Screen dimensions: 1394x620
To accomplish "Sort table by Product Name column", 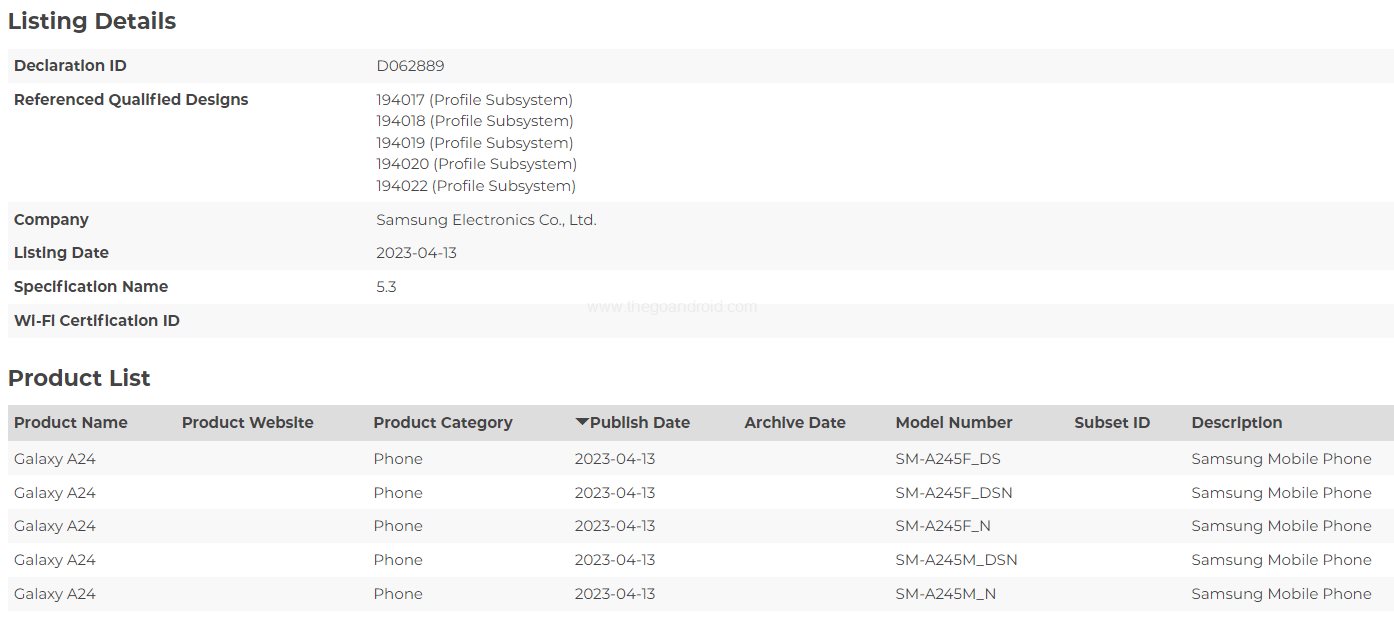I will [x=71, y=423].
